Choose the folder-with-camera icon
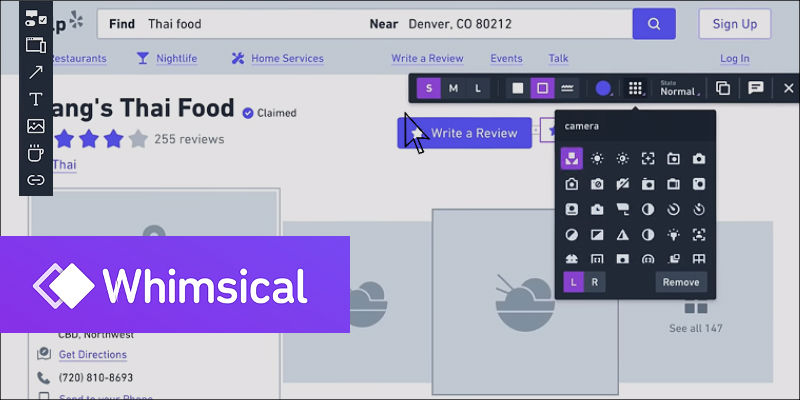This screenshot has height=400, width=800. [x=673, y=159]
